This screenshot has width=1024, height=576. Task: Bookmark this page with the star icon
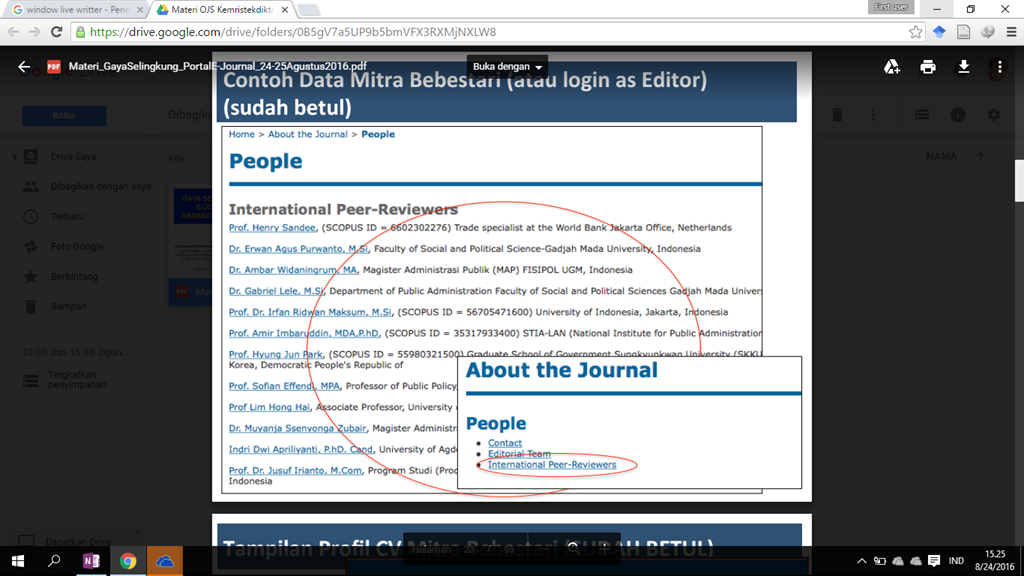click(x=916, y=32)
